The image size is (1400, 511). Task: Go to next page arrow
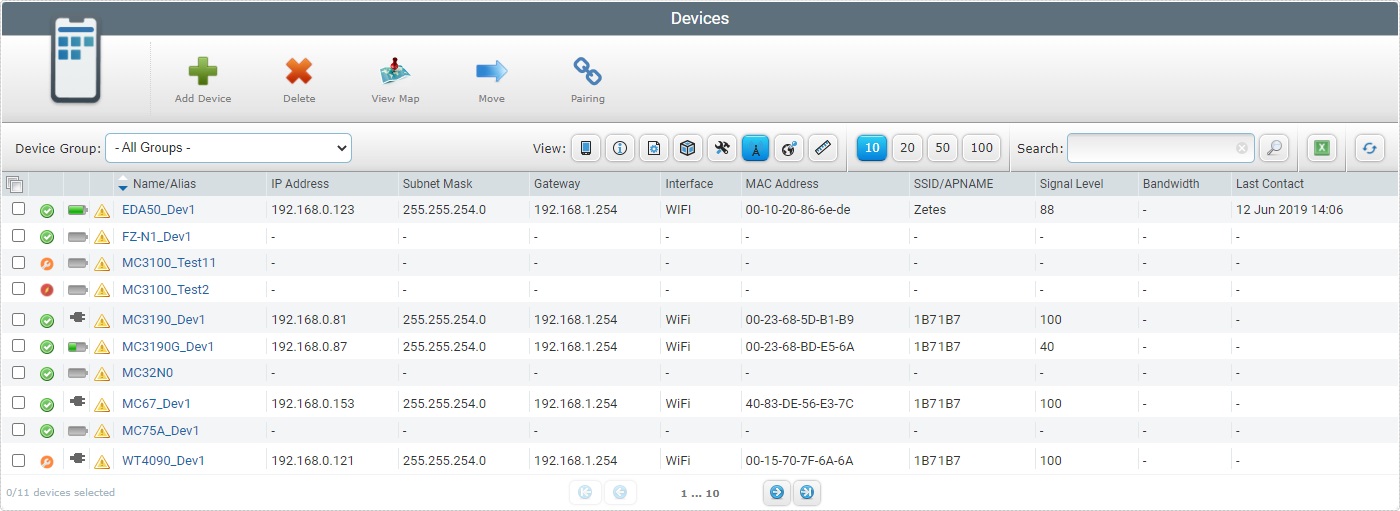tap(776, 492)
